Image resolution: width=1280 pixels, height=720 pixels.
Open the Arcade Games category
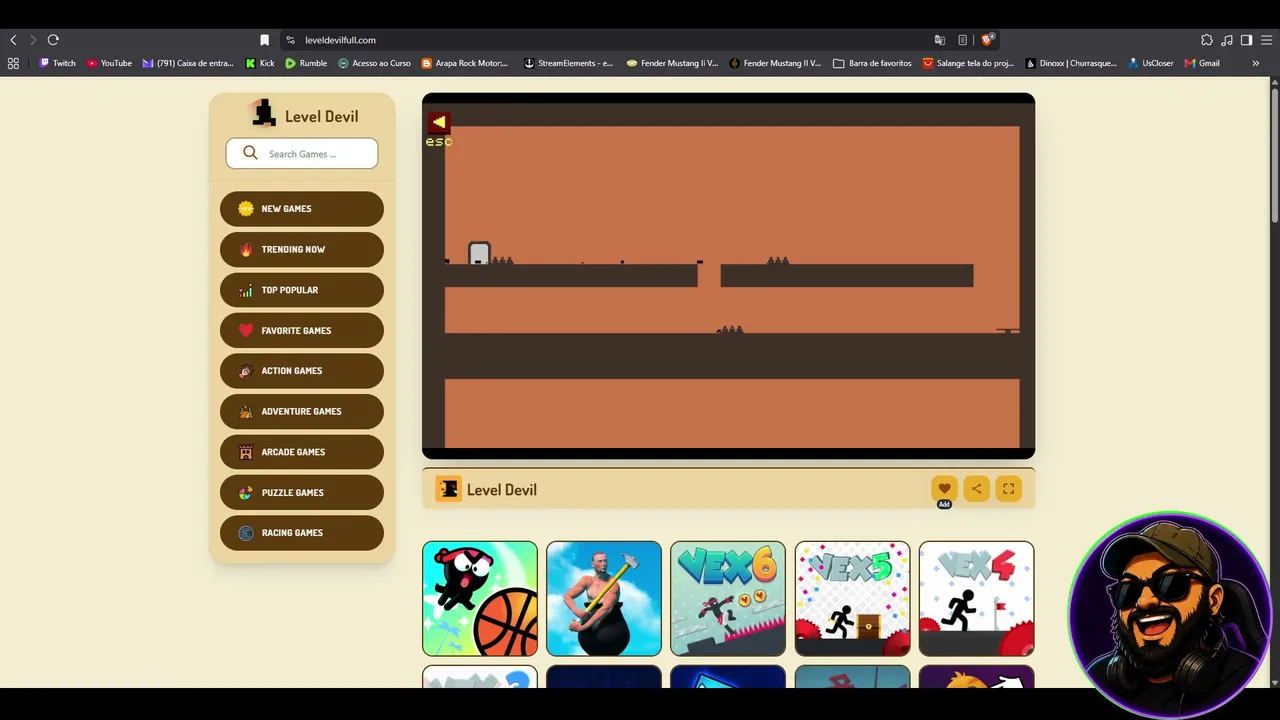302,452
